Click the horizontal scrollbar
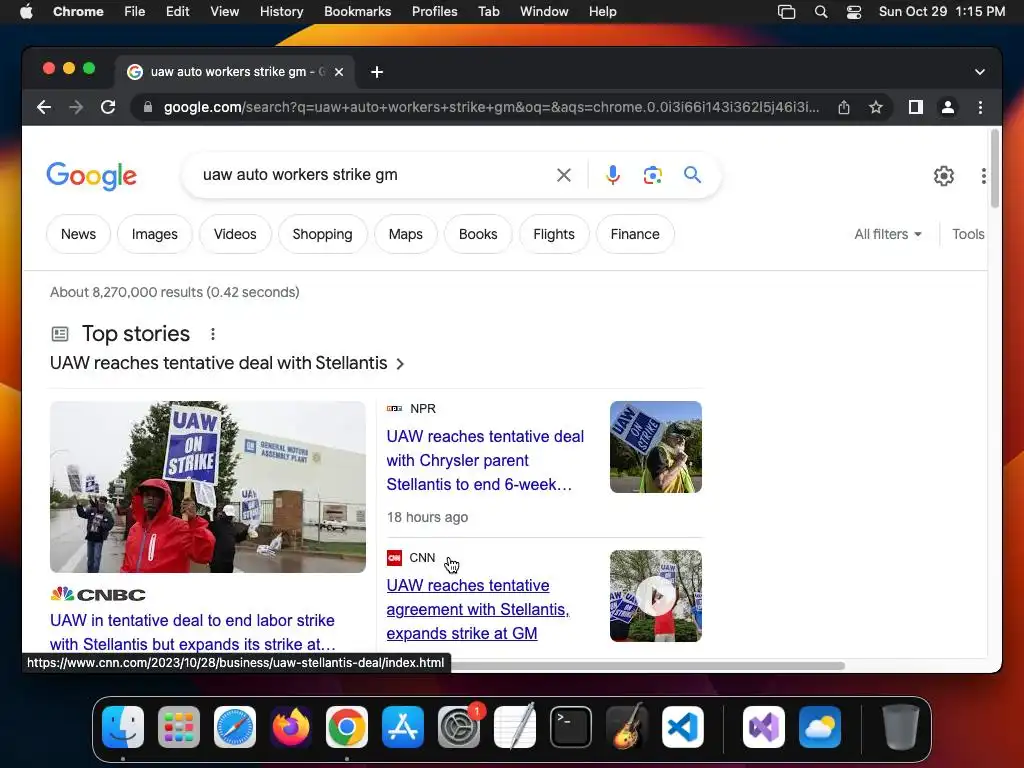 [x=647, y=666]
